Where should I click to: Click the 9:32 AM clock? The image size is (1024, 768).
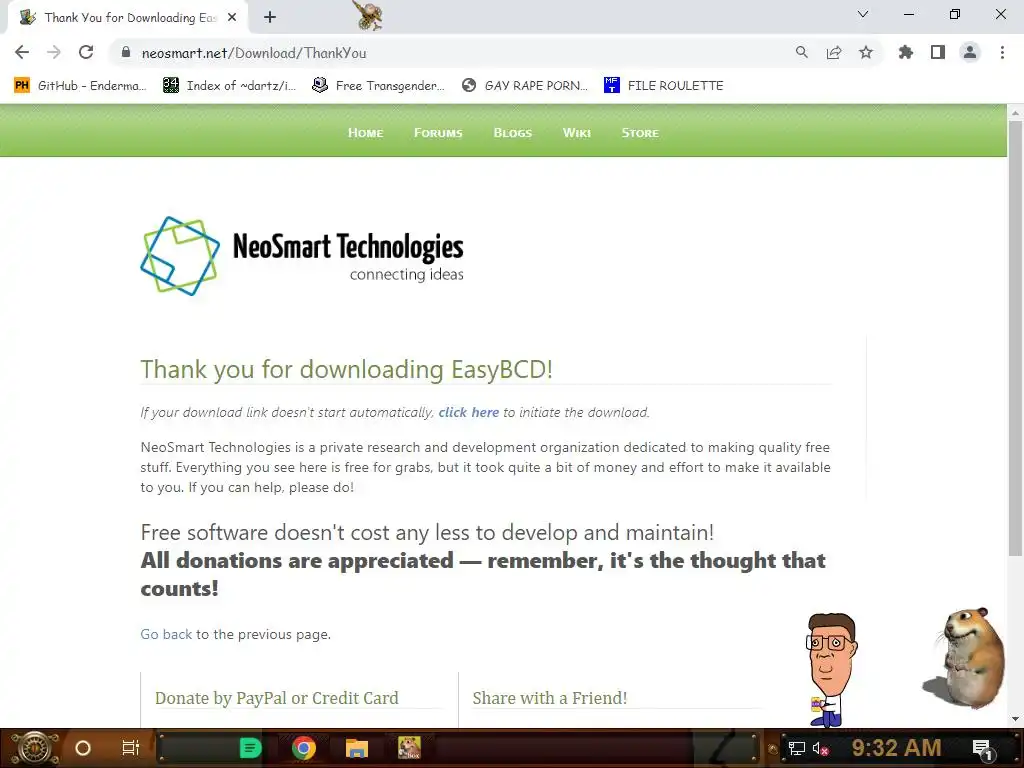896,748
